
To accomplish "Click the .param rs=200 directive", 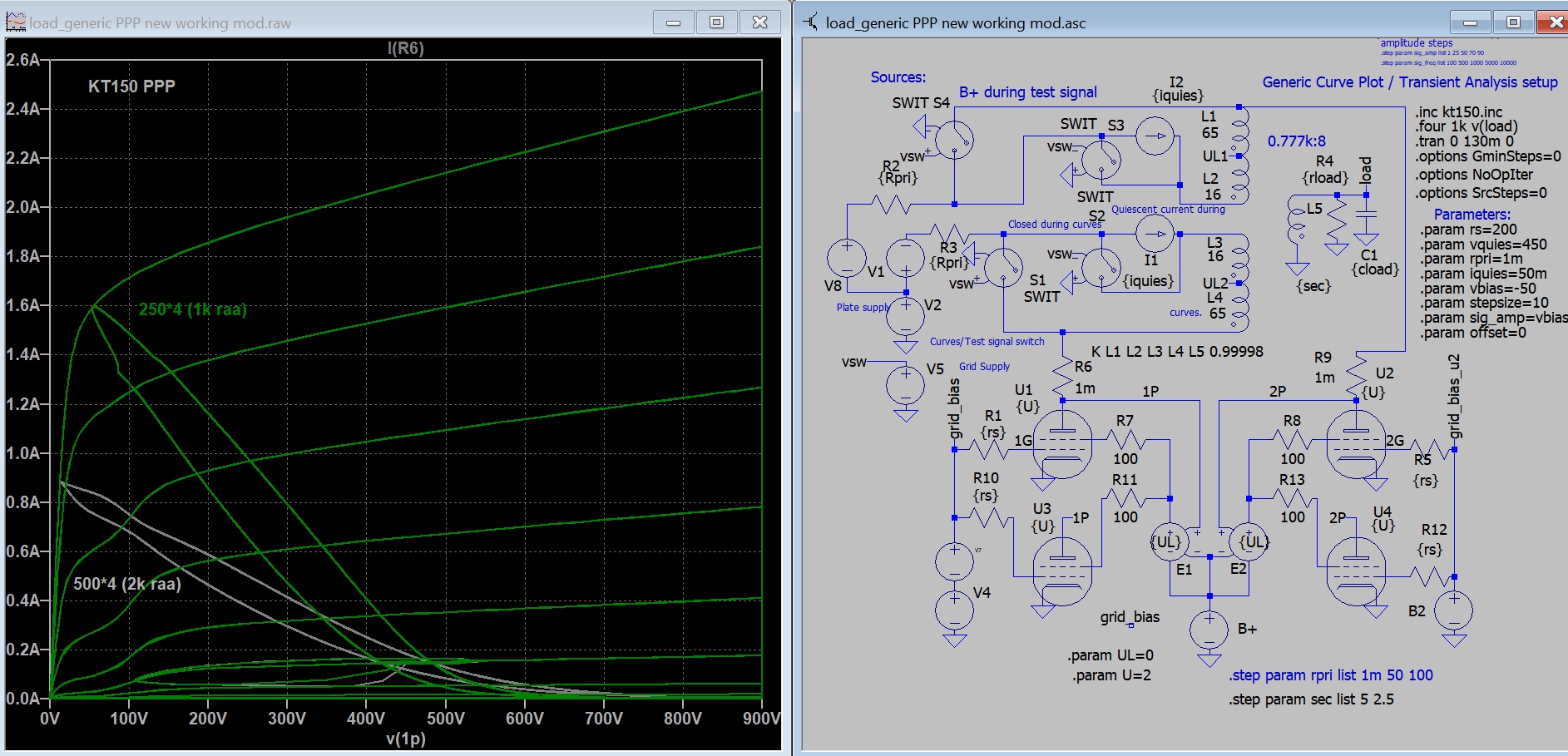I will pyautogui.click(x=1468, y=230).
